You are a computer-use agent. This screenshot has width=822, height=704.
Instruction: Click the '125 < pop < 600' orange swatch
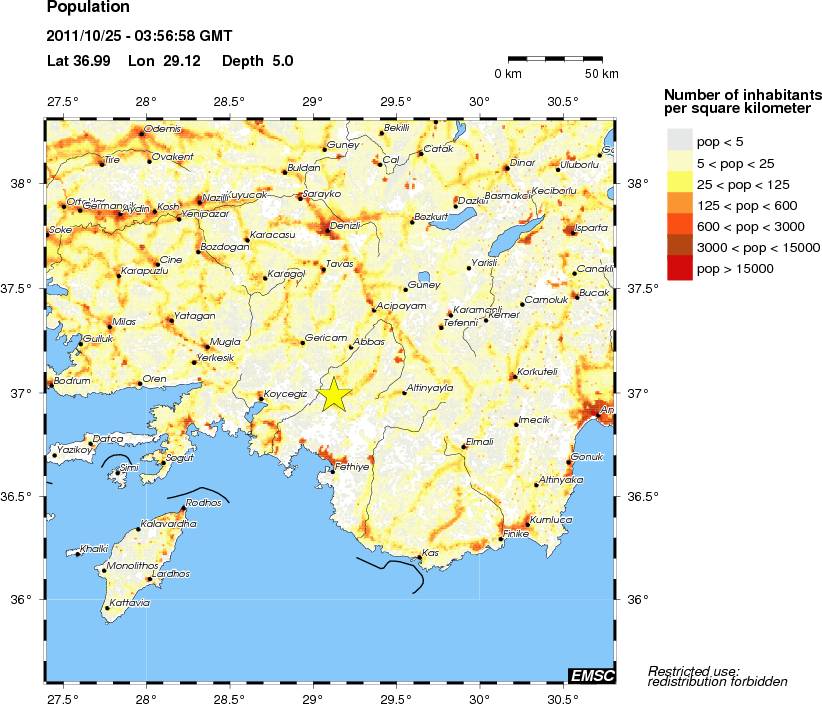(x=679, y=205)
